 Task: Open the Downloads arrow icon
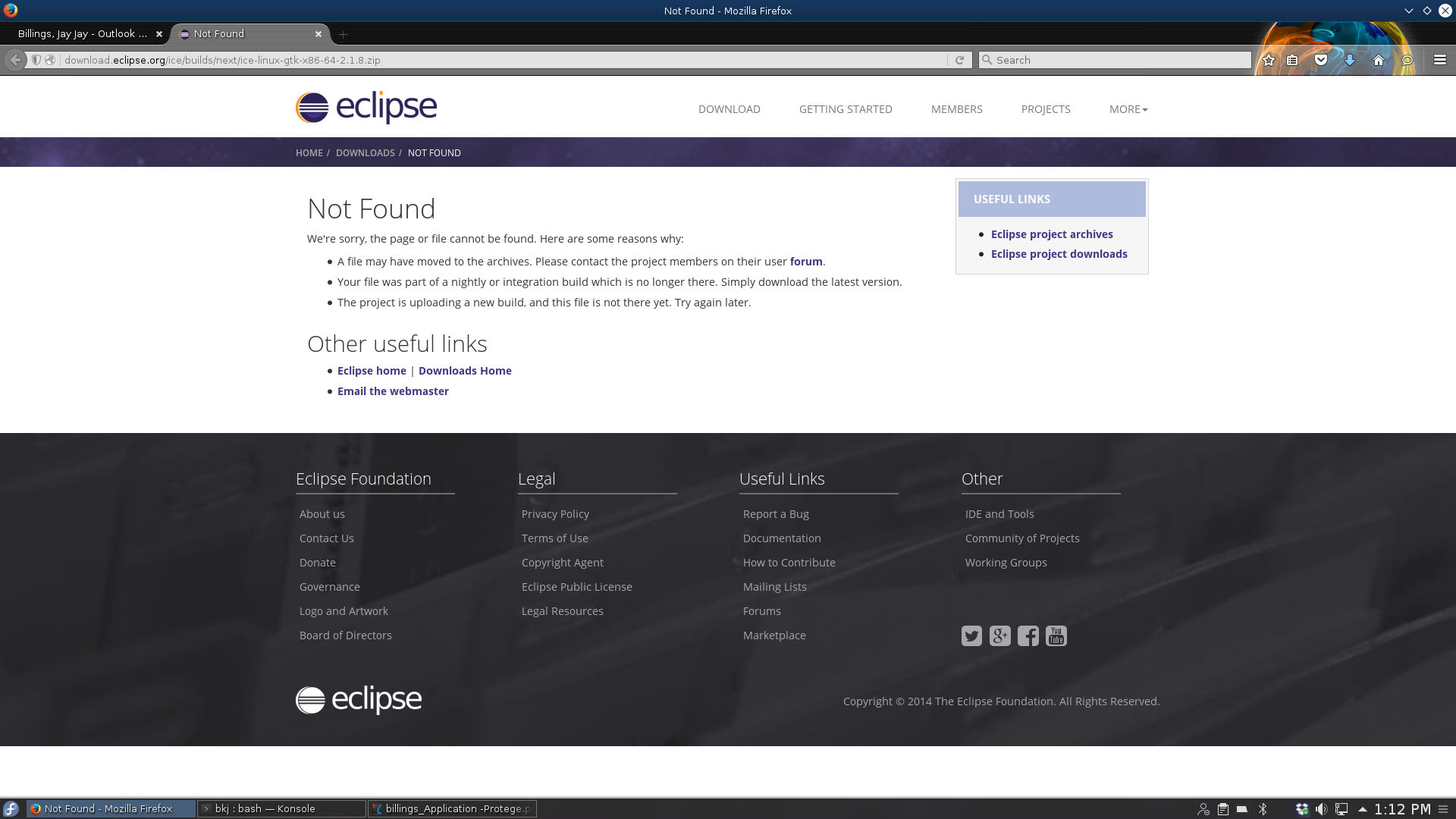[1350, 60]
